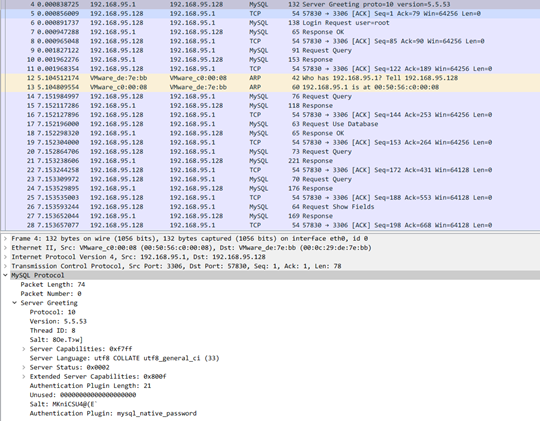Select packet 23 Request Query row
The height and width of the screenshot is (421, 540).
click(270, 179)
